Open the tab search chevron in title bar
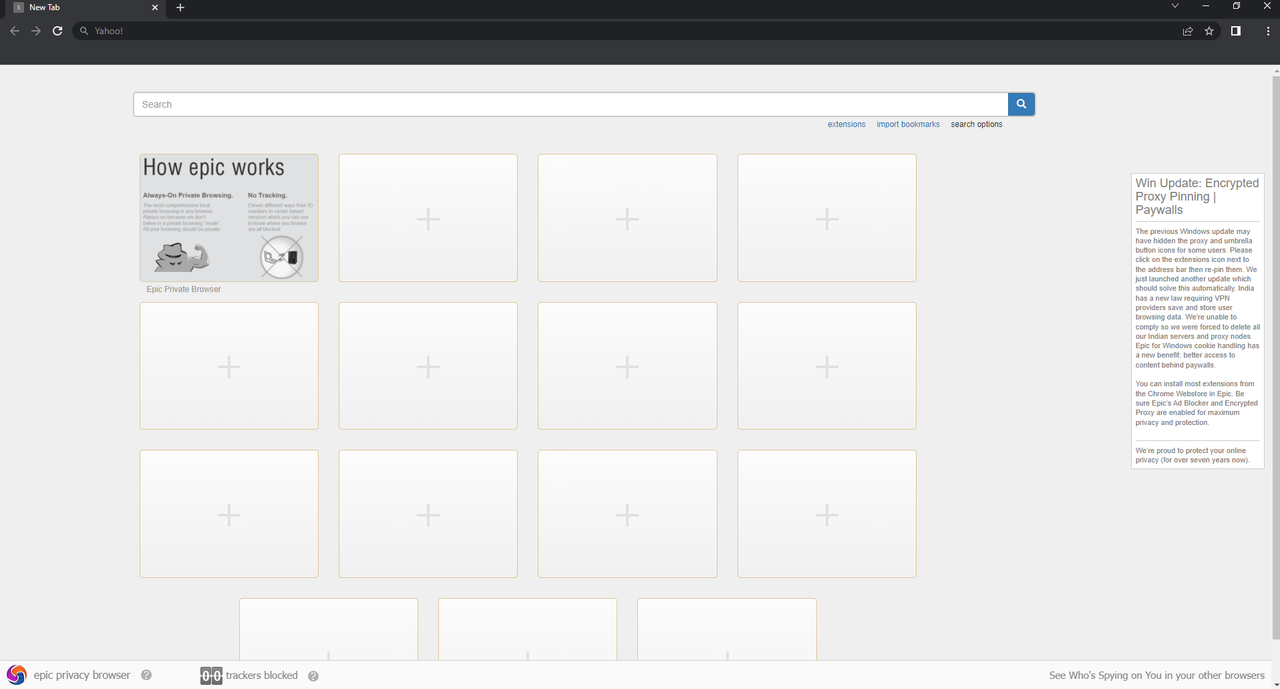This screenshot has height=689, width=1280. pyautogui.click(x=1175, y=6)
